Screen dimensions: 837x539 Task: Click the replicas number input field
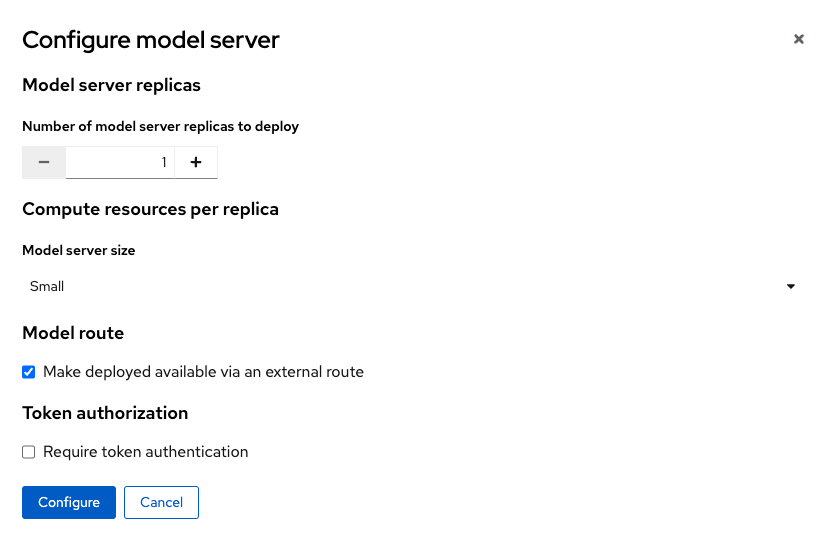pyautogui.click(x=120, y=162)
